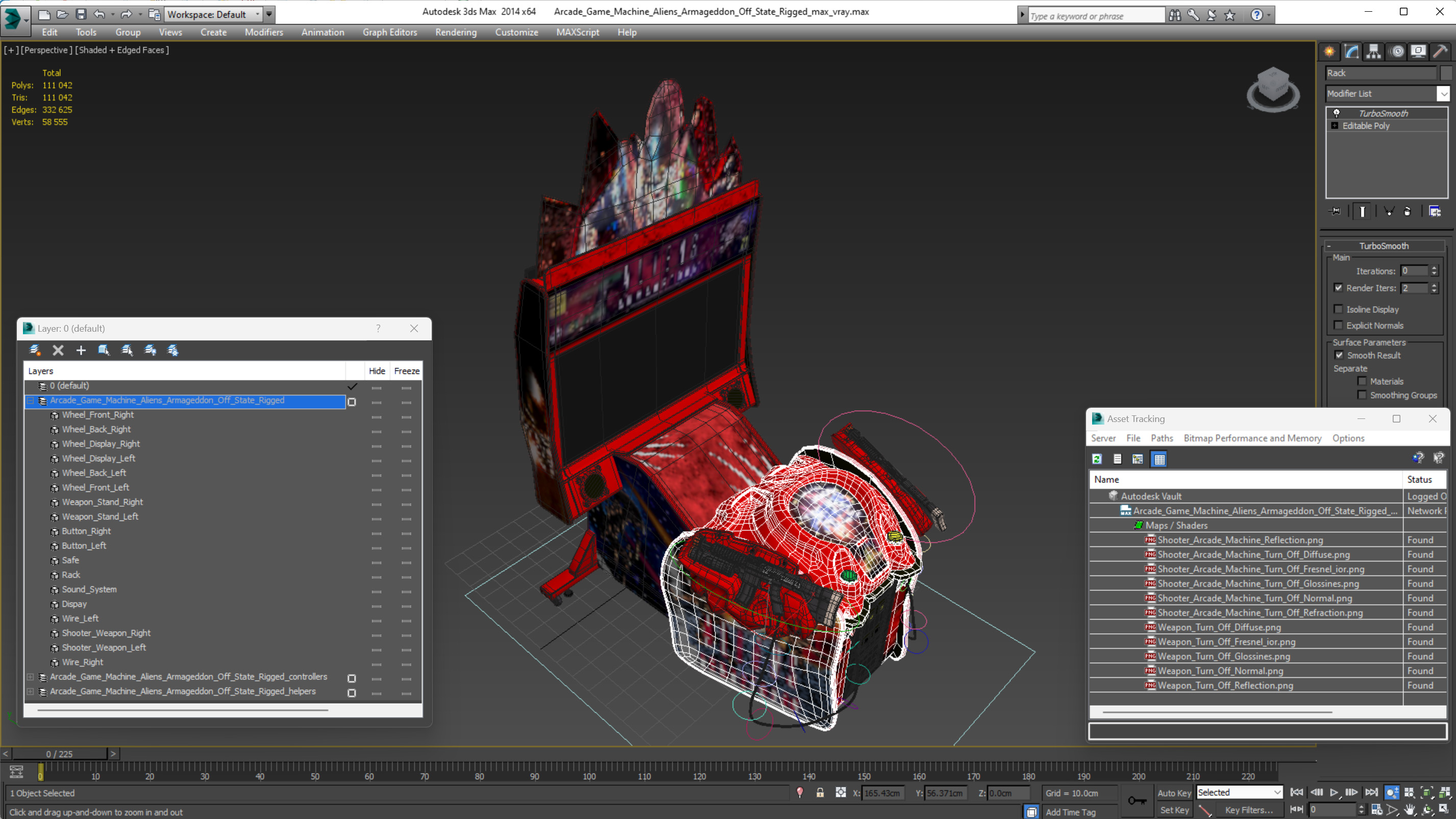This screenshot has width=1456, height=819.
Task: Open the Utilities hammer tab
Action: click(1440, 52)
